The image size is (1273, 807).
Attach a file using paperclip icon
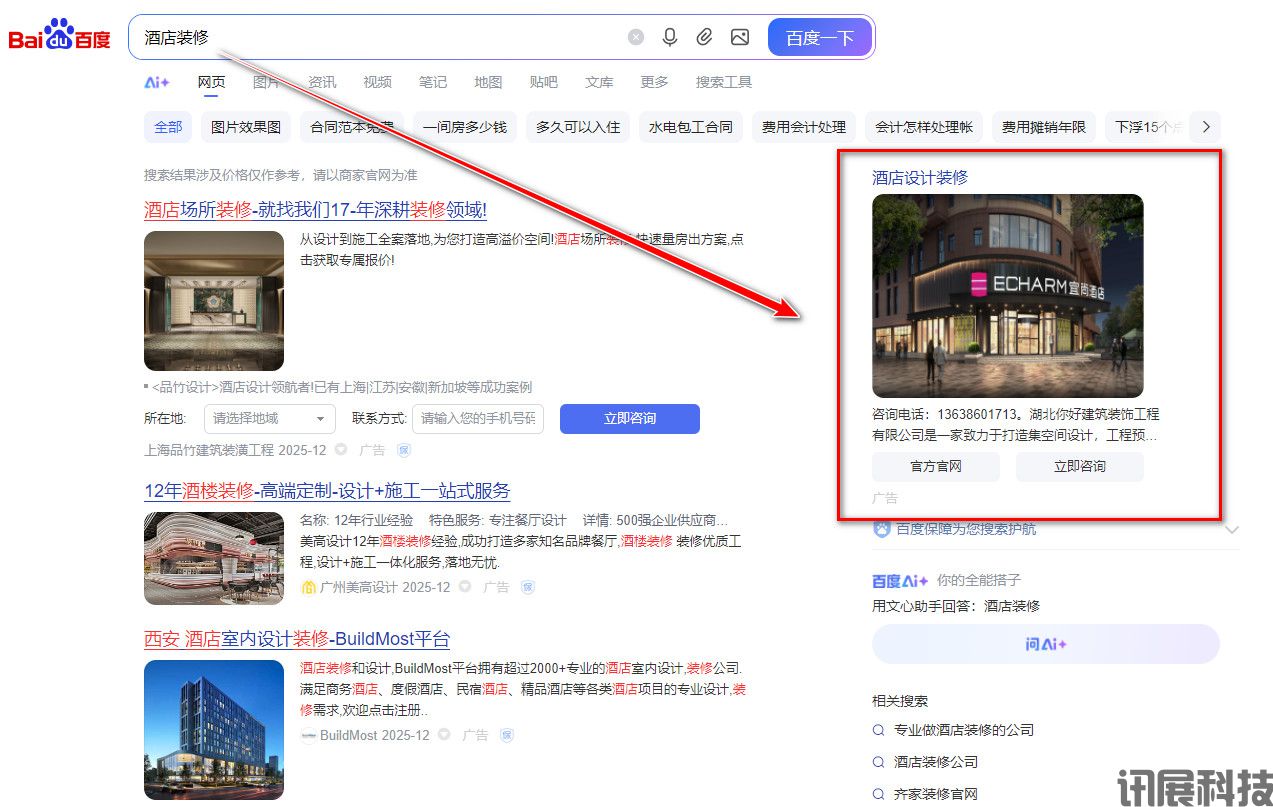[704, 38]
